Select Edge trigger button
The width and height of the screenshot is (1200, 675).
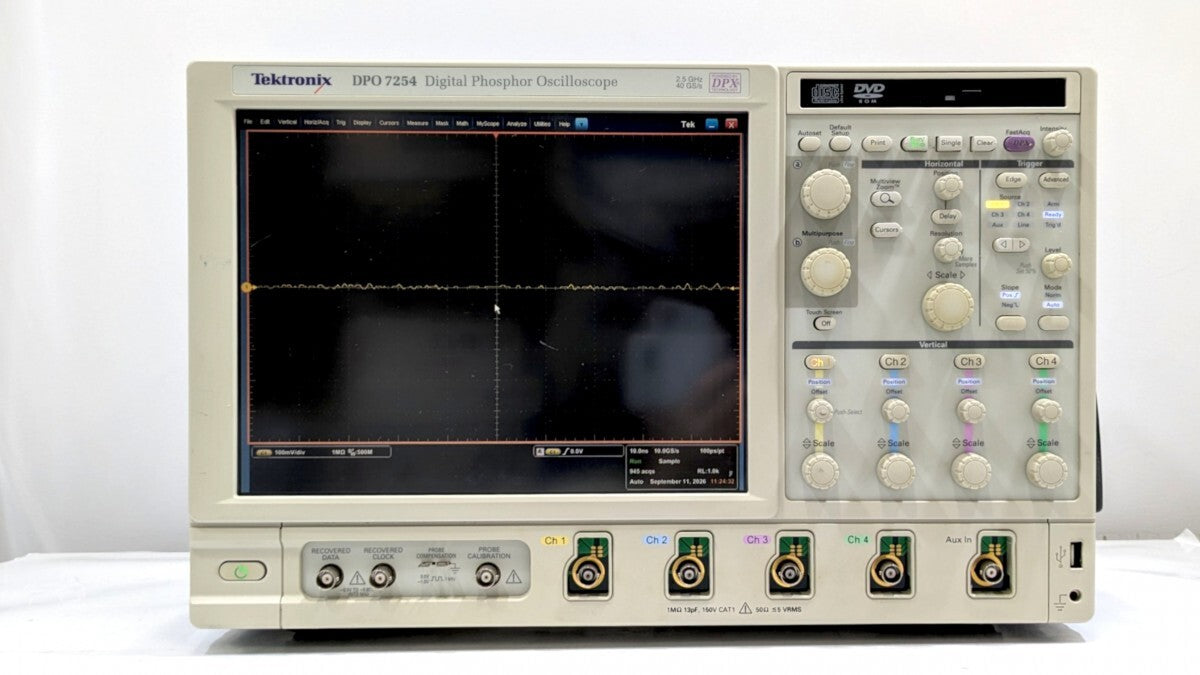pyautogui.click(x=1012, y=180)
